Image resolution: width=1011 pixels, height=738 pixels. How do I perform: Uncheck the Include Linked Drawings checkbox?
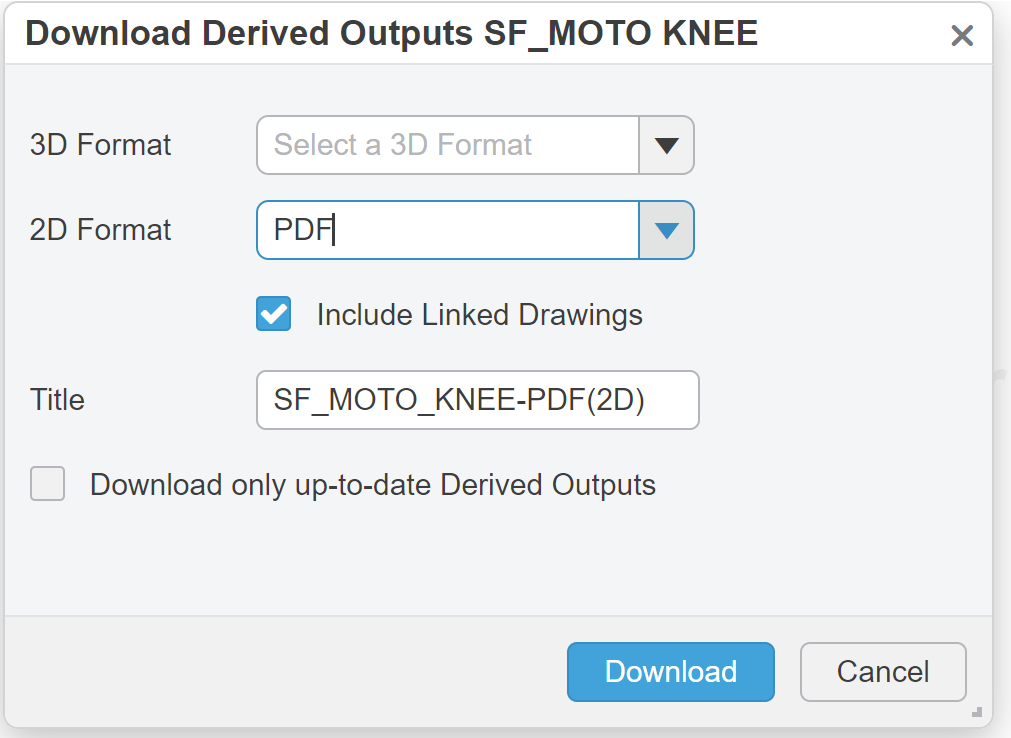(x=273, y=314)
